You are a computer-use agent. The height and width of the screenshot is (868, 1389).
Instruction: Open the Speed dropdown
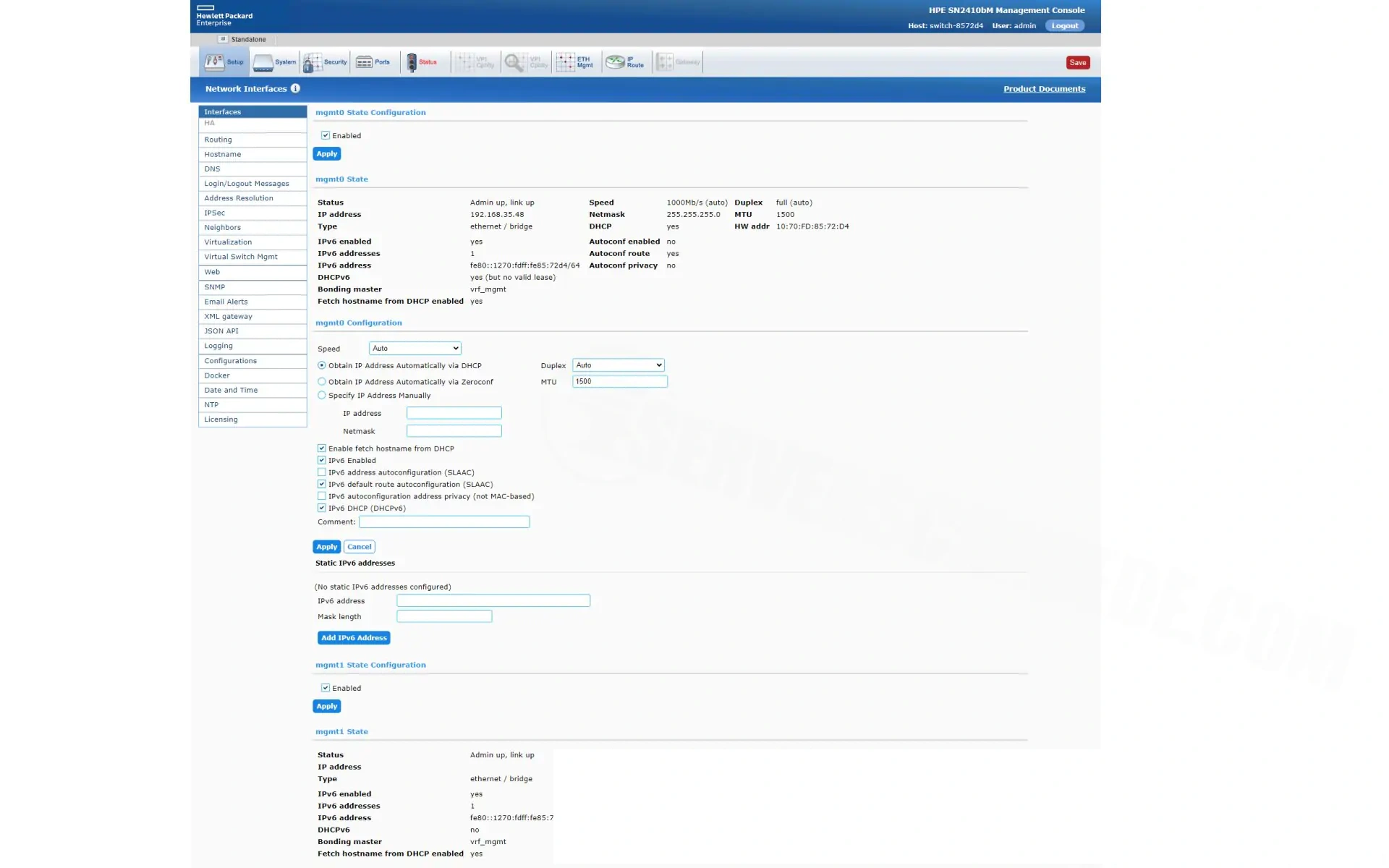pyautogui.click(x=415, y=348)
